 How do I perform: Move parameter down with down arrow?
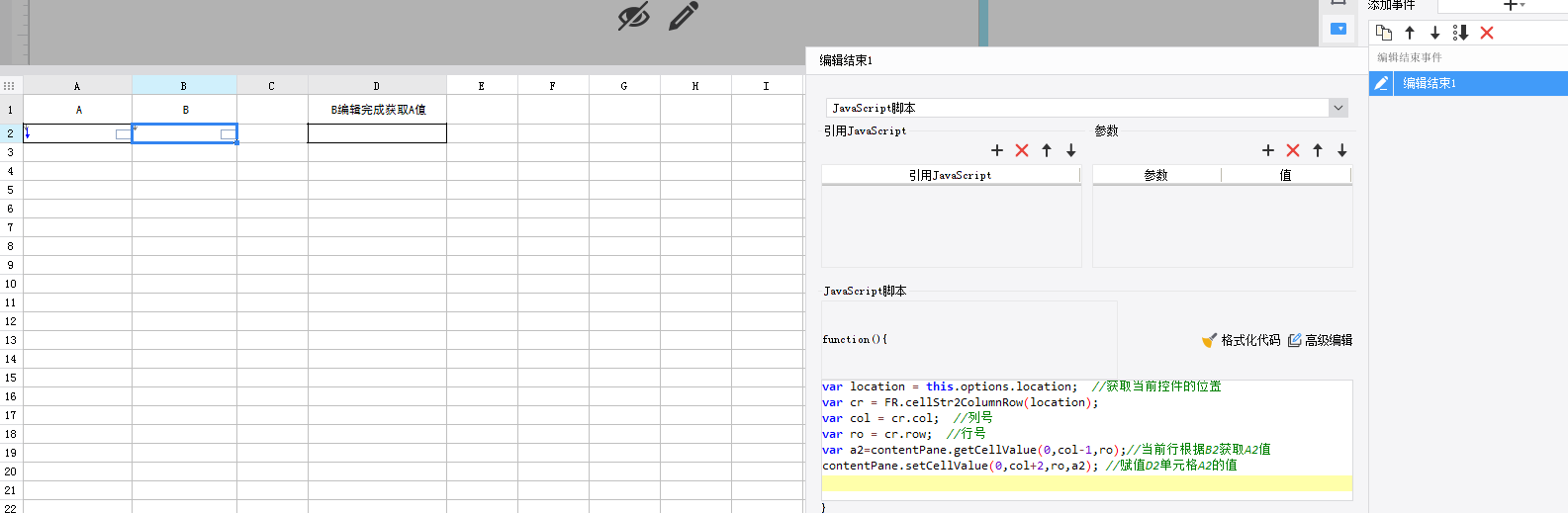(1342, 150)
